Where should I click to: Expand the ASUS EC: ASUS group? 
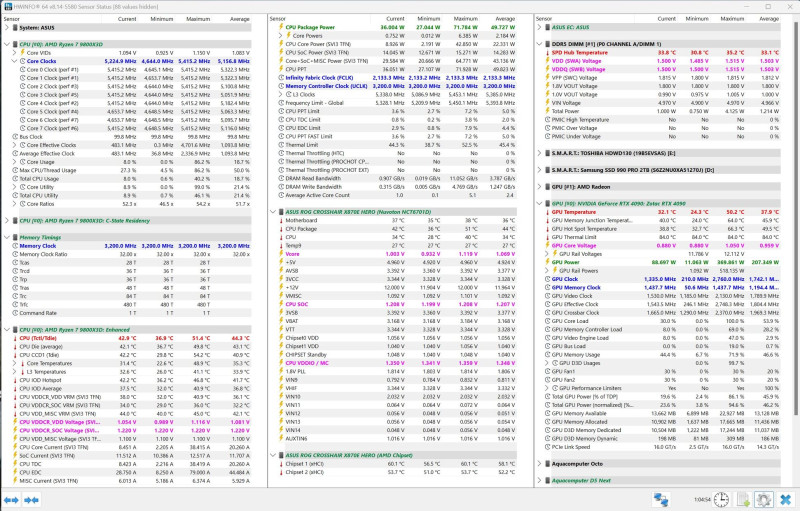click(539, 28)
